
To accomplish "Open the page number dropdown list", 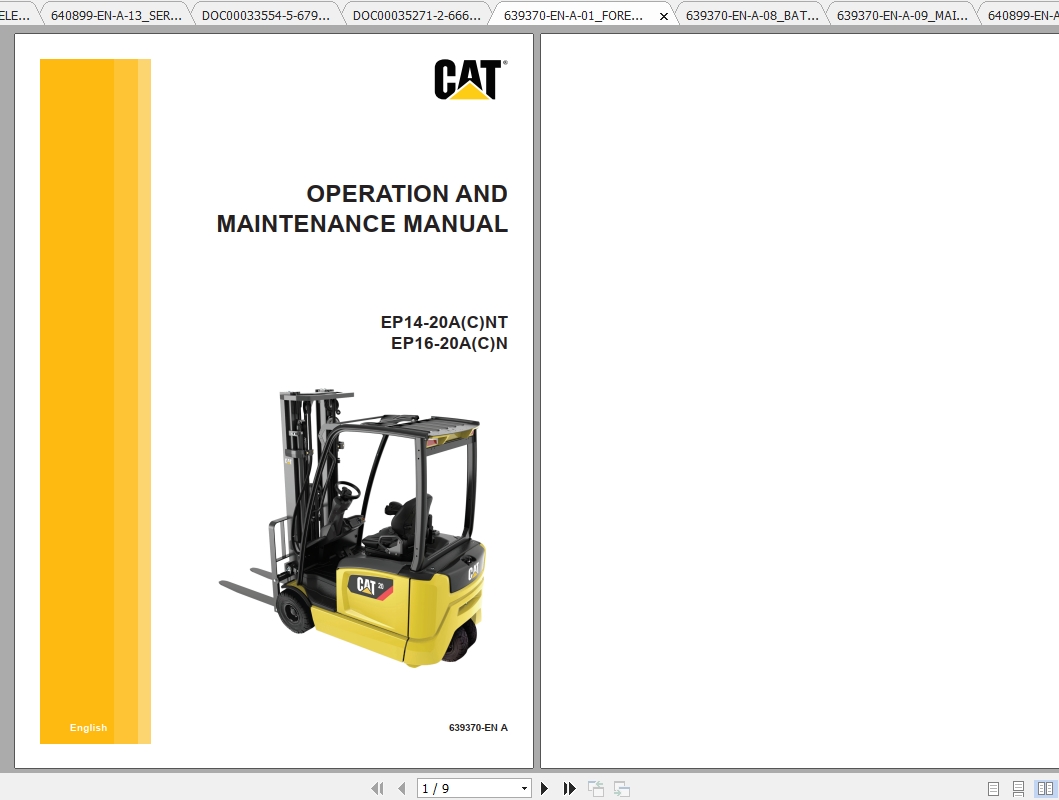I will pyautogui.click(x=524, y=788).
